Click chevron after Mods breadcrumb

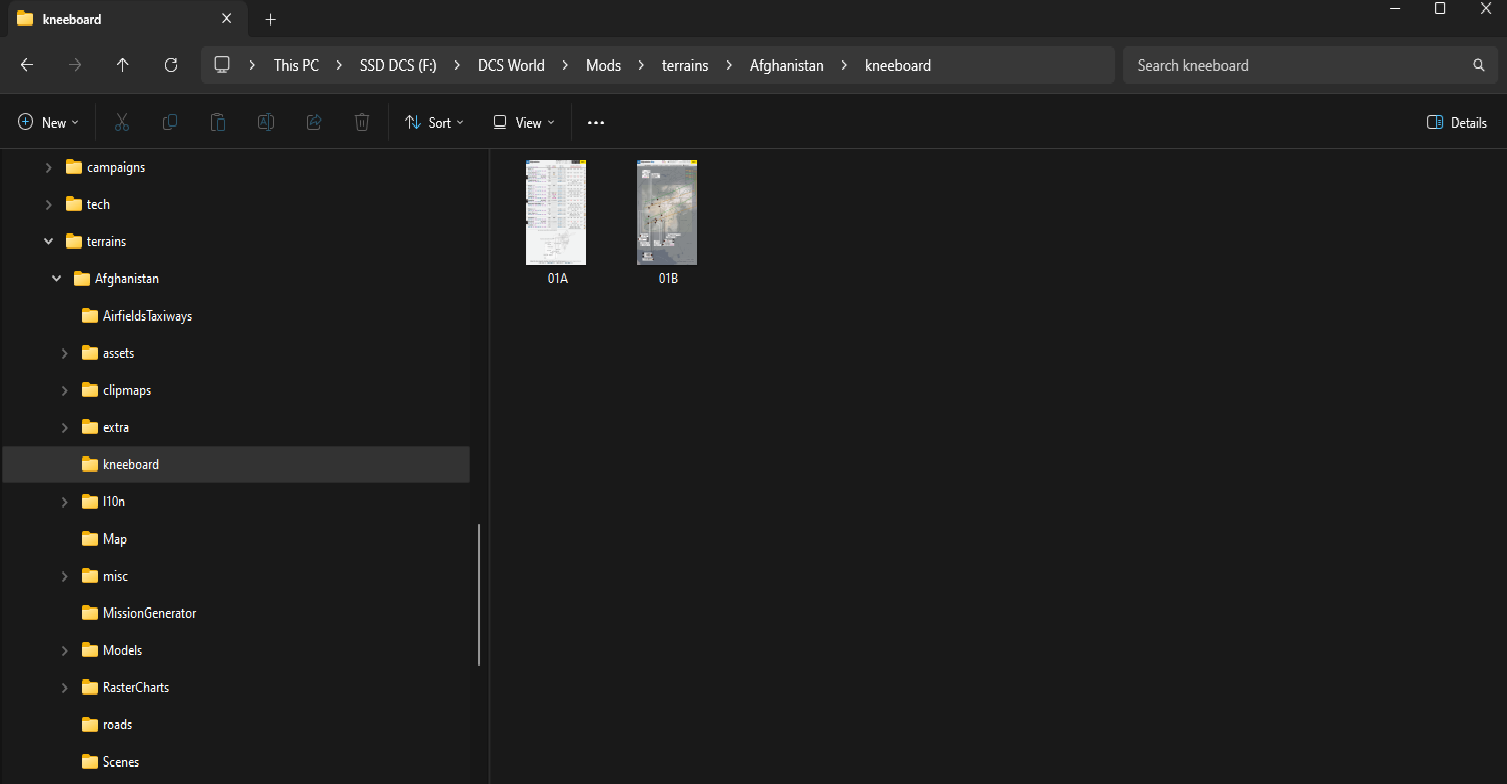(x=642, y=65)
